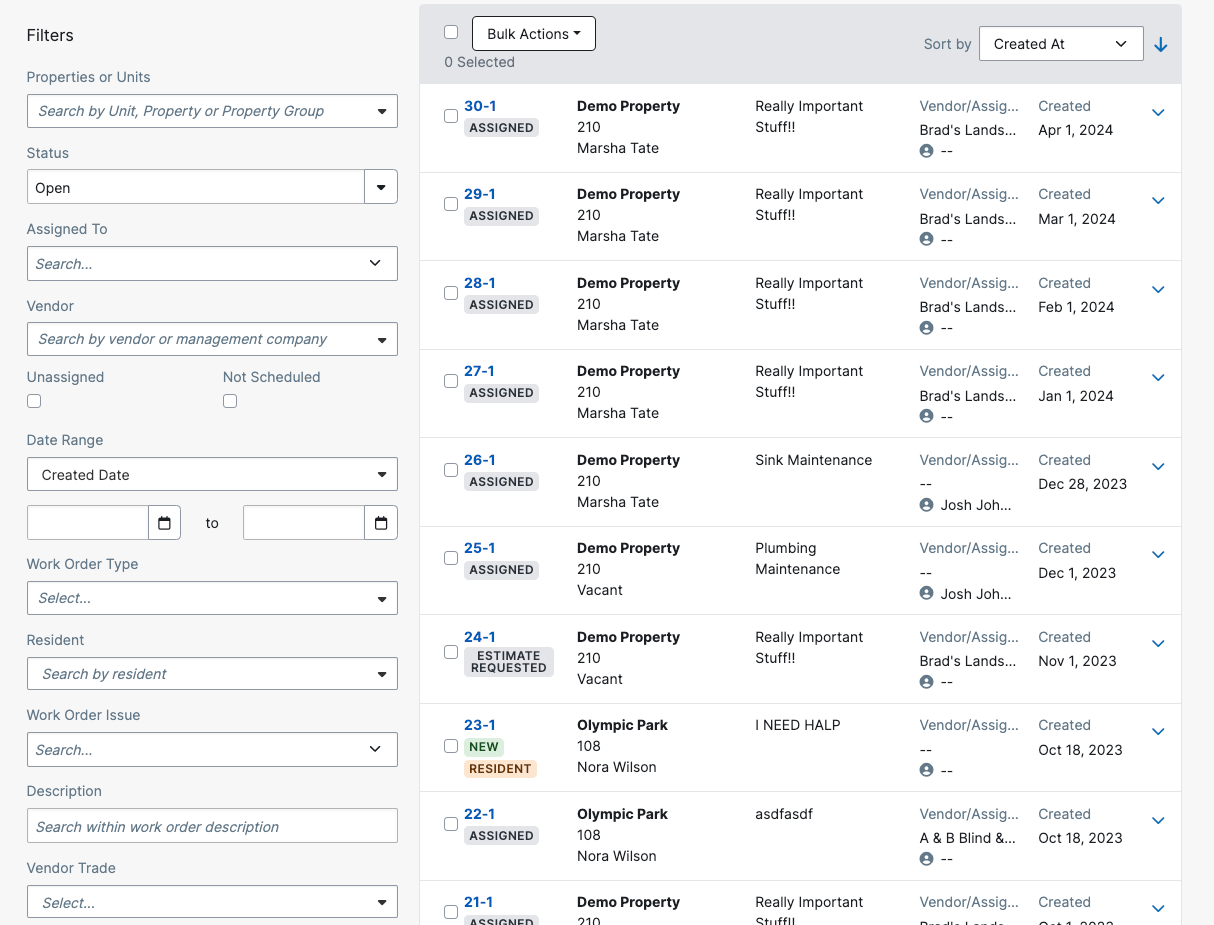Open work order link 25-1
This screenshot has height=925, width=1214.
point(480,548)
